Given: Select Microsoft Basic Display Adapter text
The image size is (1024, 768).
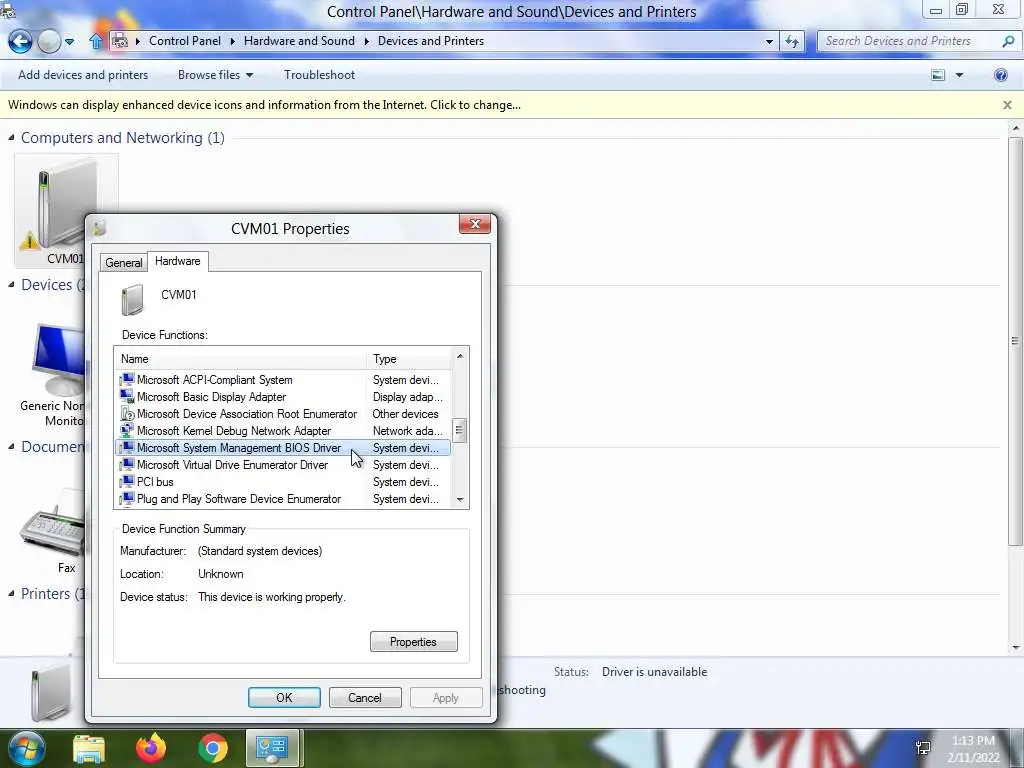Looking at the screenshot, I should pos(212,396).
